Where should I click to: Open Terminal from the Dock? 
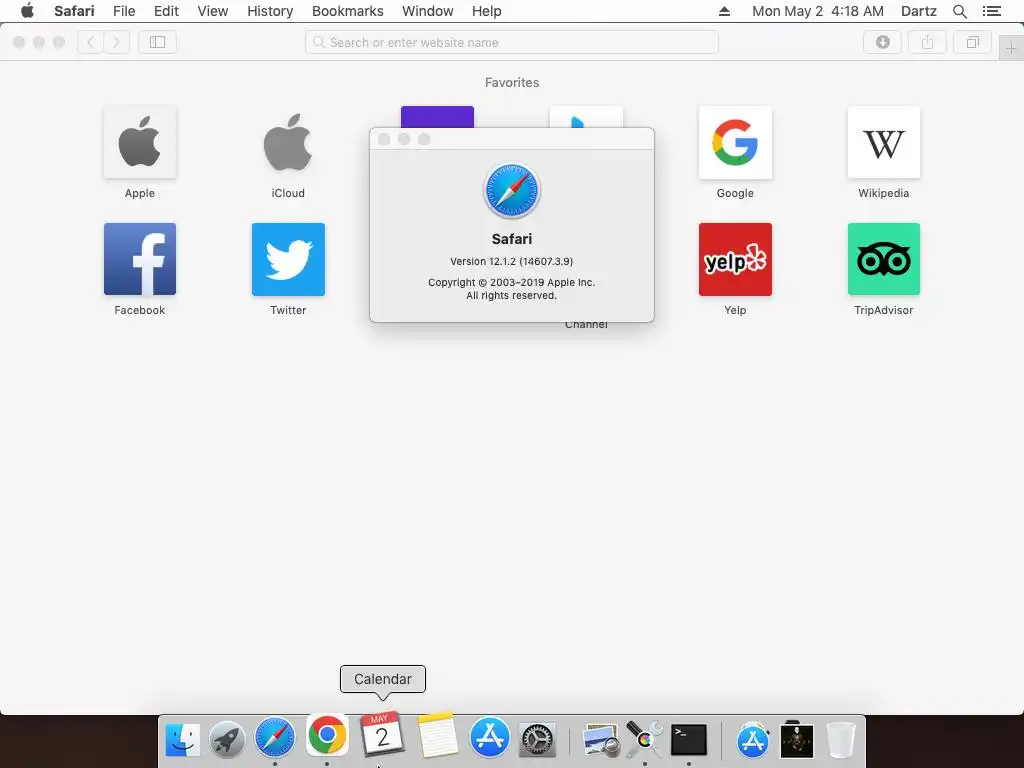(689, 741)
